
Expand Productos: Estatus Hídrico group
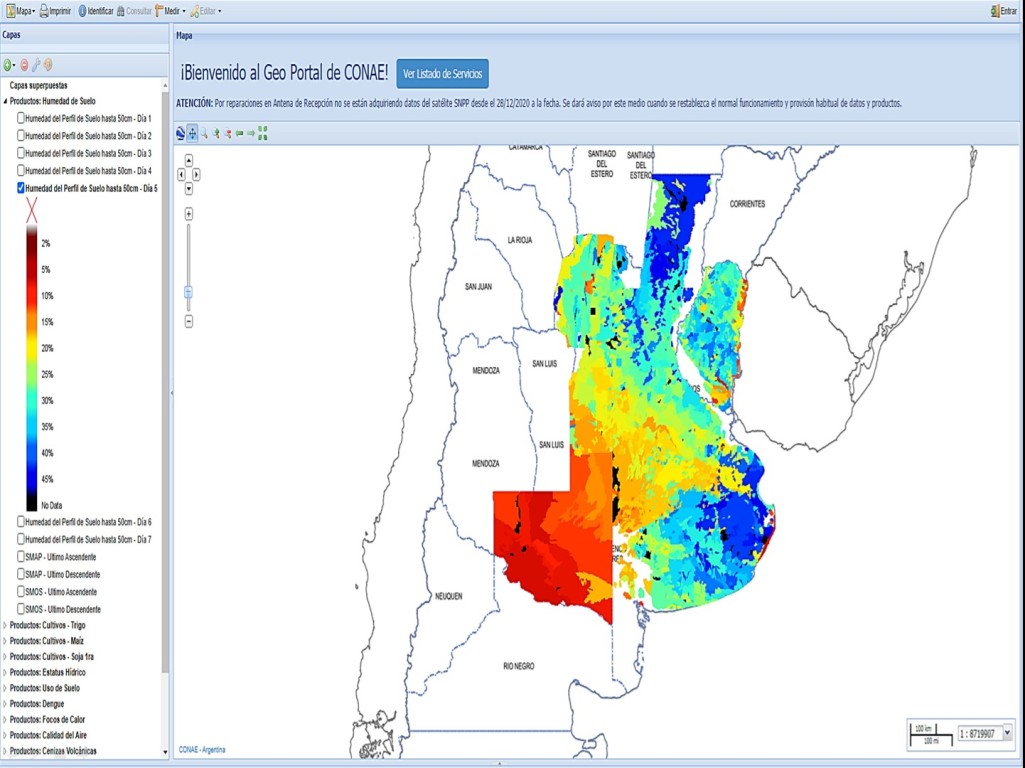pos(5,673)
